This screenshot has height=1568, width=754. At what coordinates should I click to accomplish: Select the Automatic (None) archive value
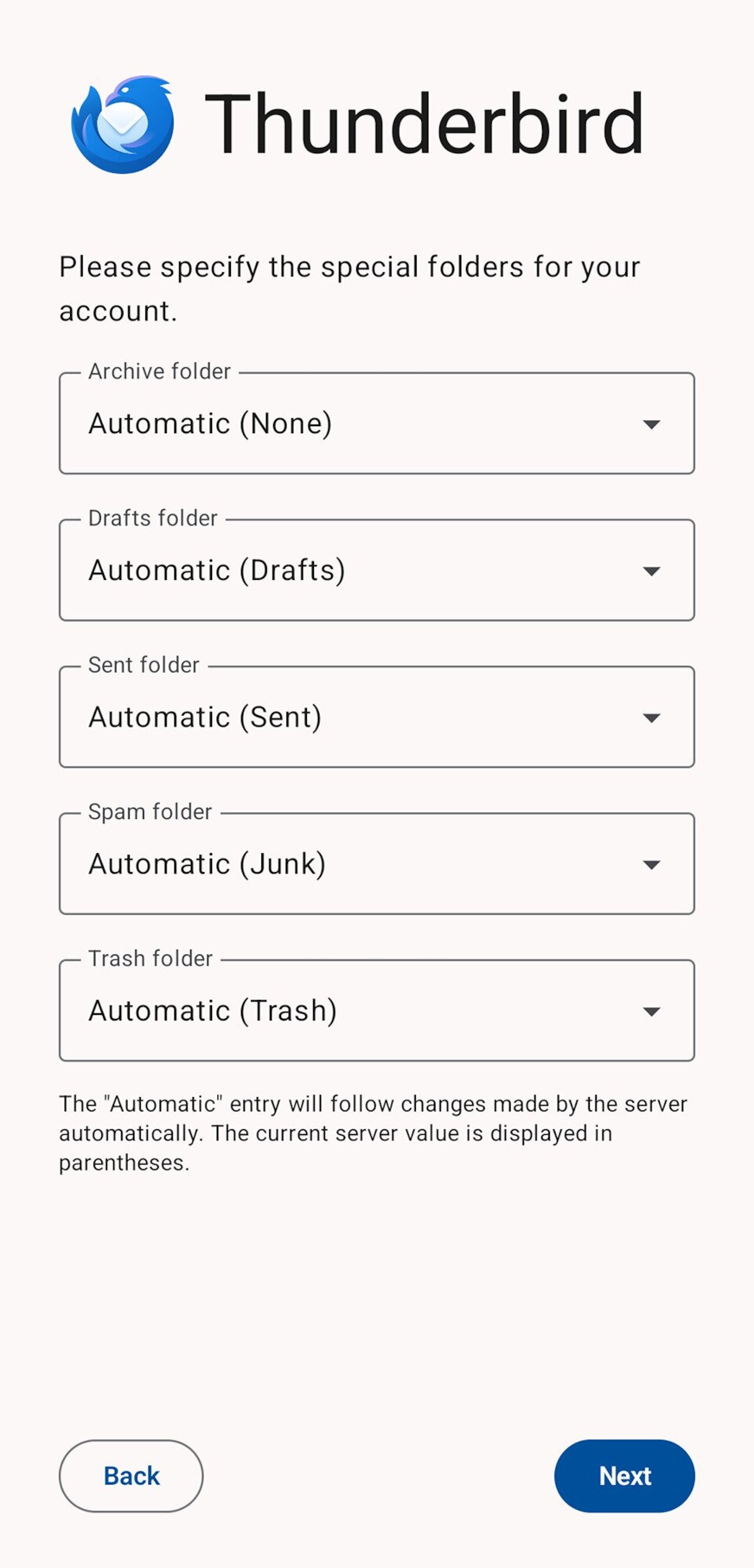click(x=211, y=424)
